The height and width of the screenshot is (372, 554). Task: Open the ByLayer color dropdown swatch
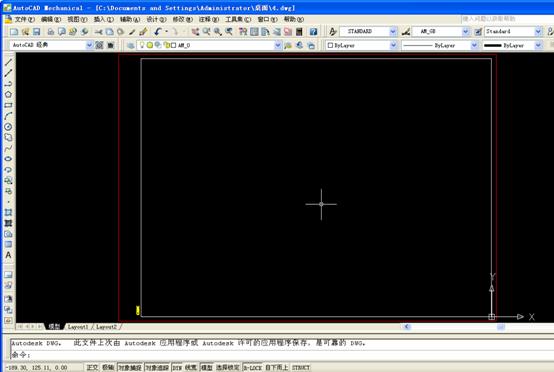coord(361,45)
